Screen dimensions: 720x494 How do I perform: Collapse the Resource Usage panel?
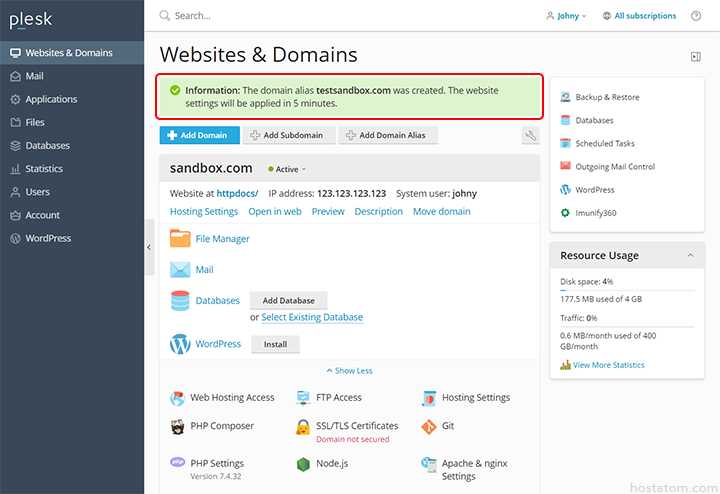689,256
